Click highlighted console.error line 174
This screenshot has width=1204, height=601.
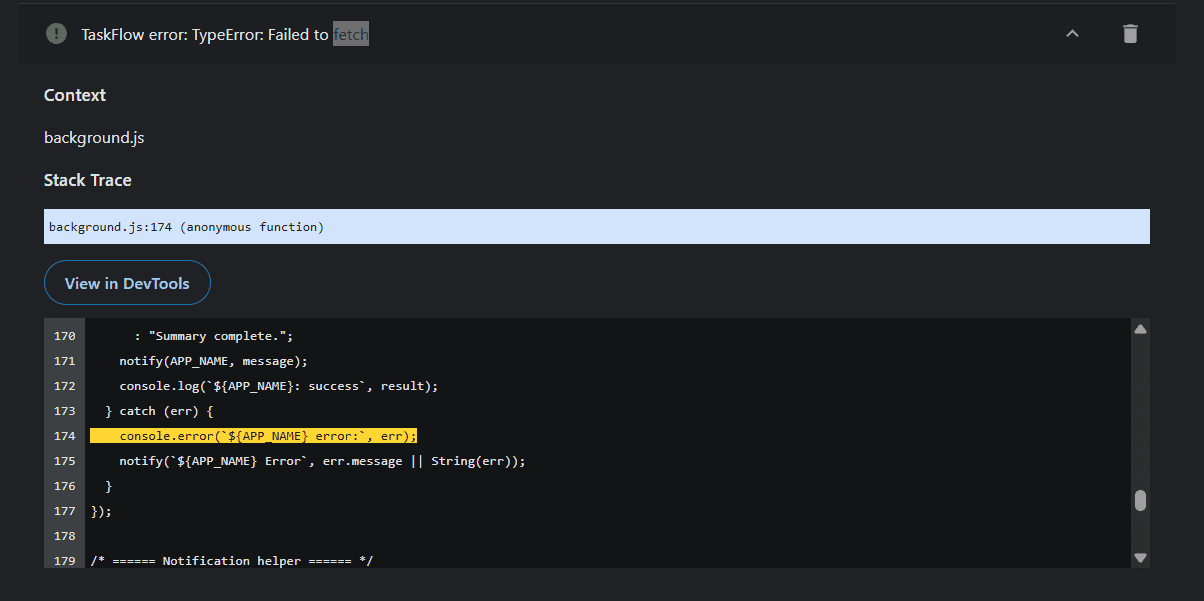253,436
